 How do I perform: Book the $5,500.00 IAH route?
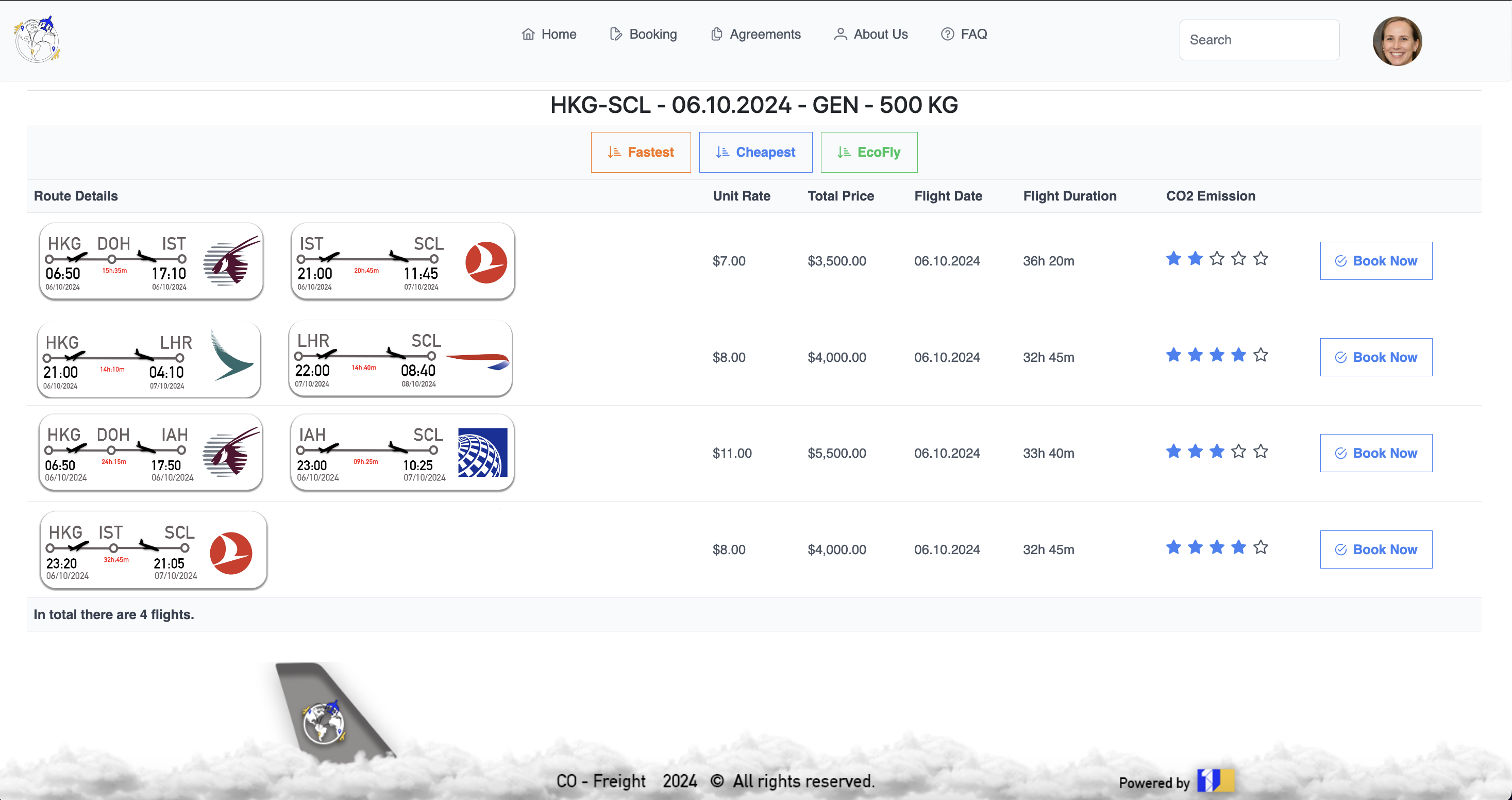1375,453
